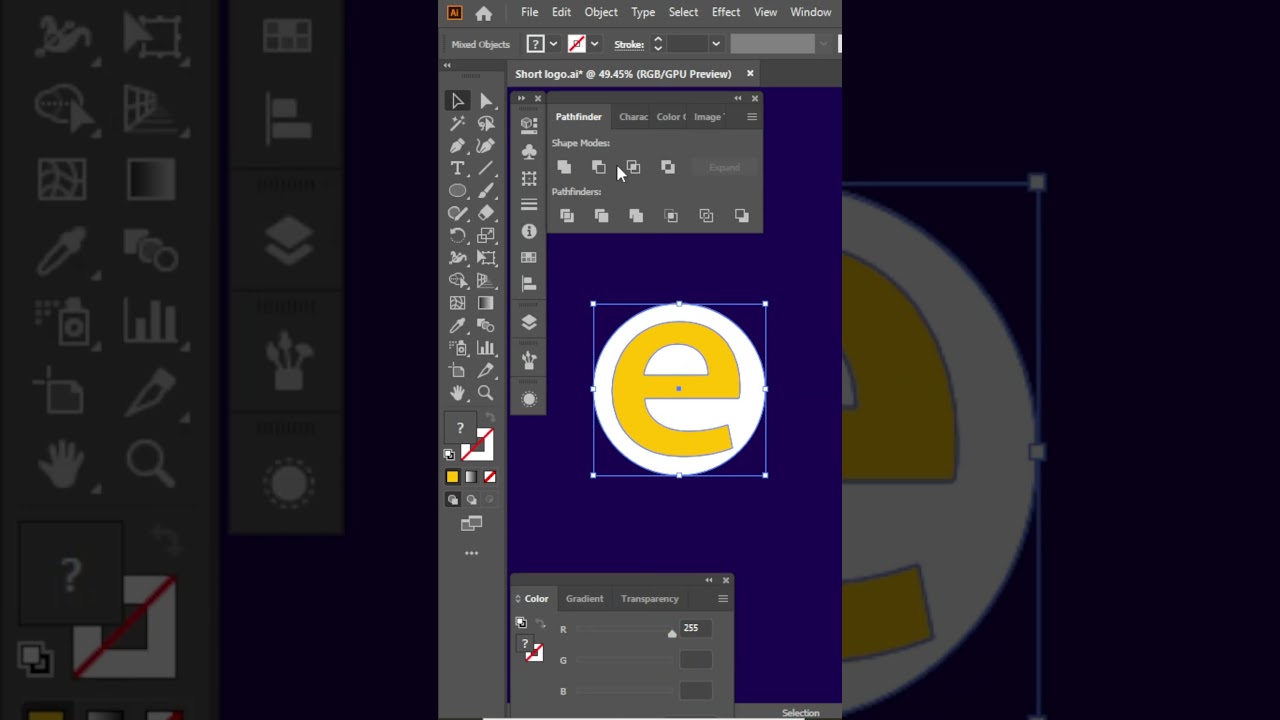Apply Minus Front shape mode
This screenshot has width=1280, height=720.
click(x=599, y=167)
